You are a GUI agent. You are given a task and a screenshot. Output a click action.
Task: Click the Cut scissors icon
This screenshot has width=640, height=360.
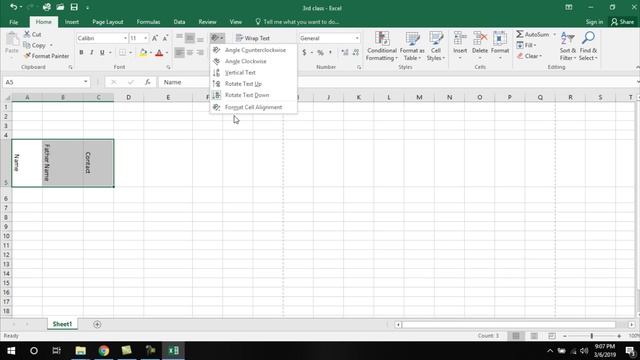tap(27, 34)
